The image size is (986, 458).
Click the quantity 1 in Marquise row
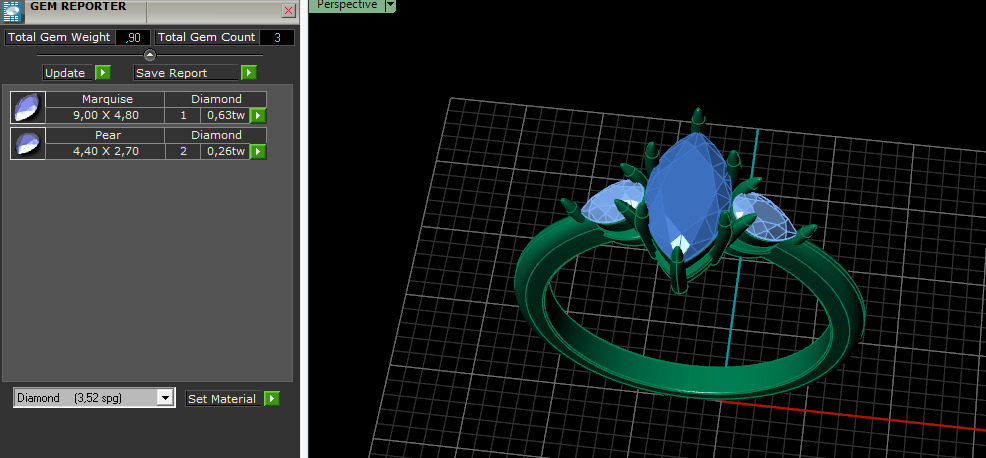click(184, 116)
